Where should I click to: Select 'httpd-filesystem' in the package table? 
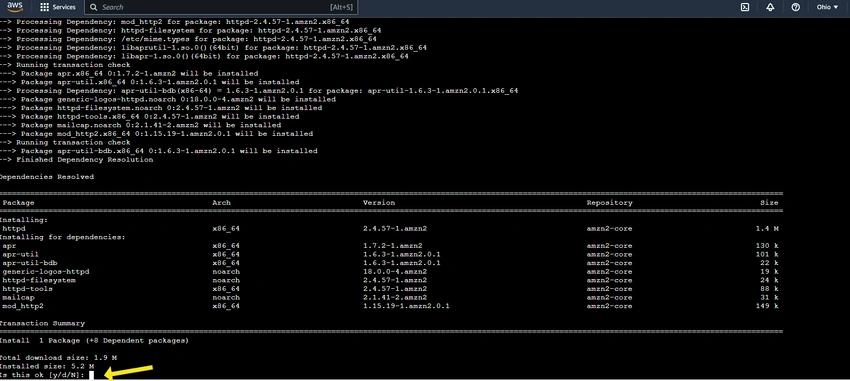39,280
